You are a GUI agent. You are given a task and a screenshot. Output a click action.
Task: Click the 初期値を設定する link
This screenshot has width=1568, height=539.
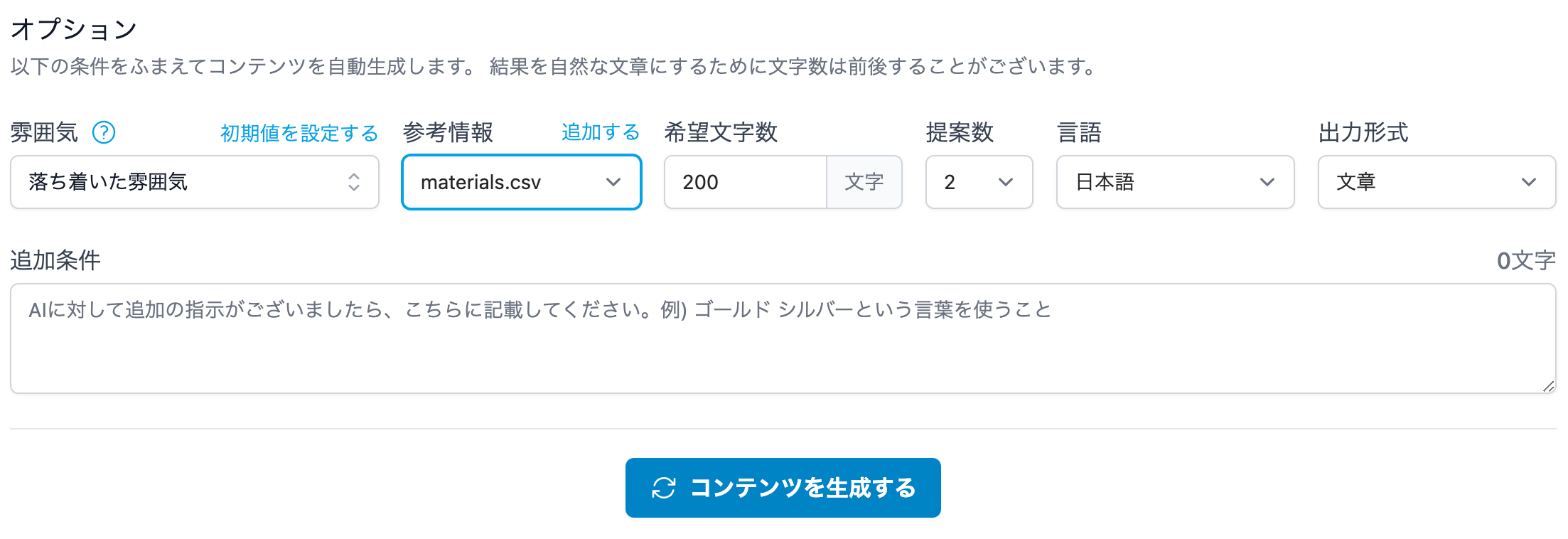[x=299, y=133]
